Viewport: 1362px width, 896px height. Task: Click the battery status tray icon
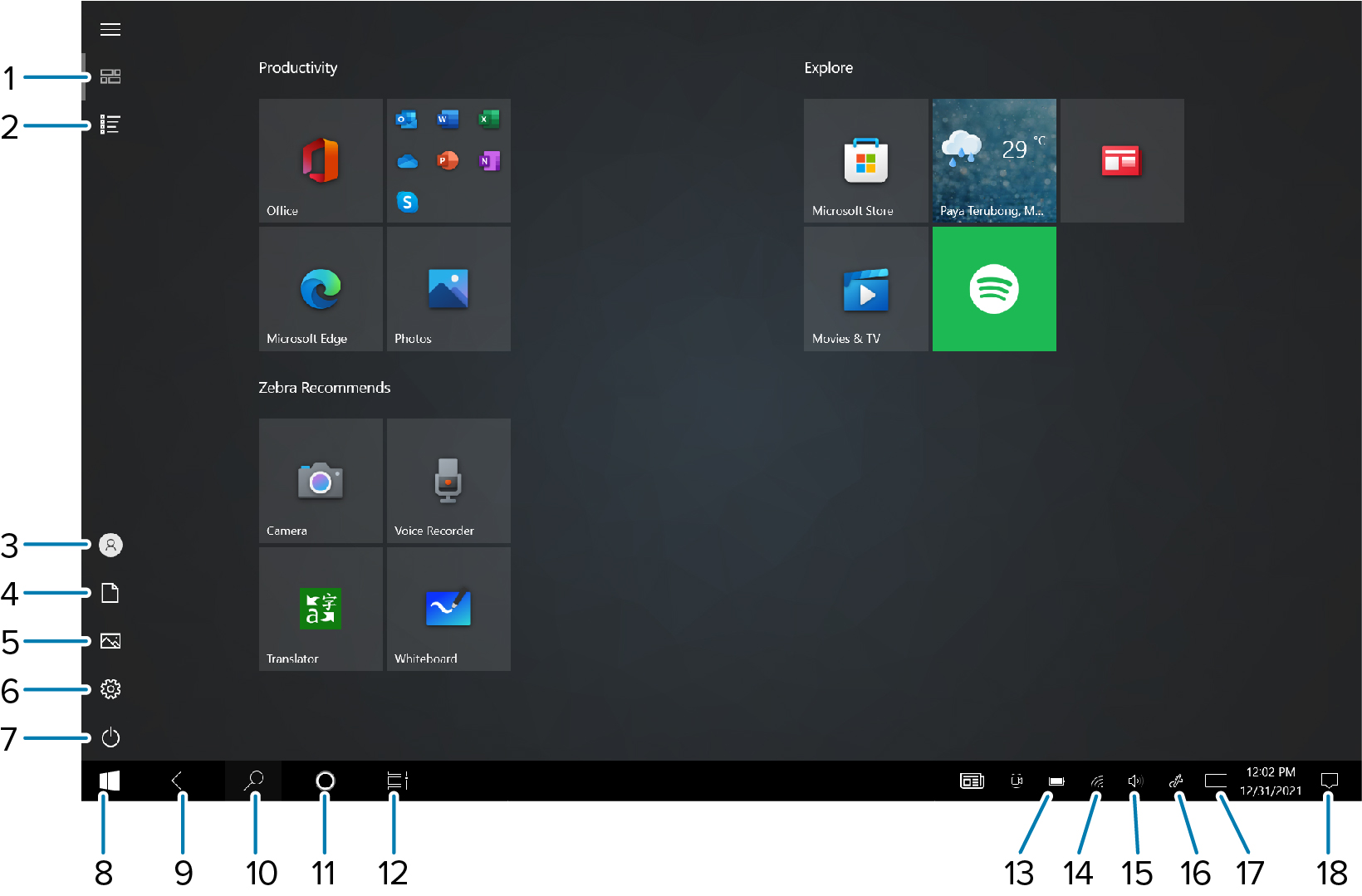[1056, 781]
